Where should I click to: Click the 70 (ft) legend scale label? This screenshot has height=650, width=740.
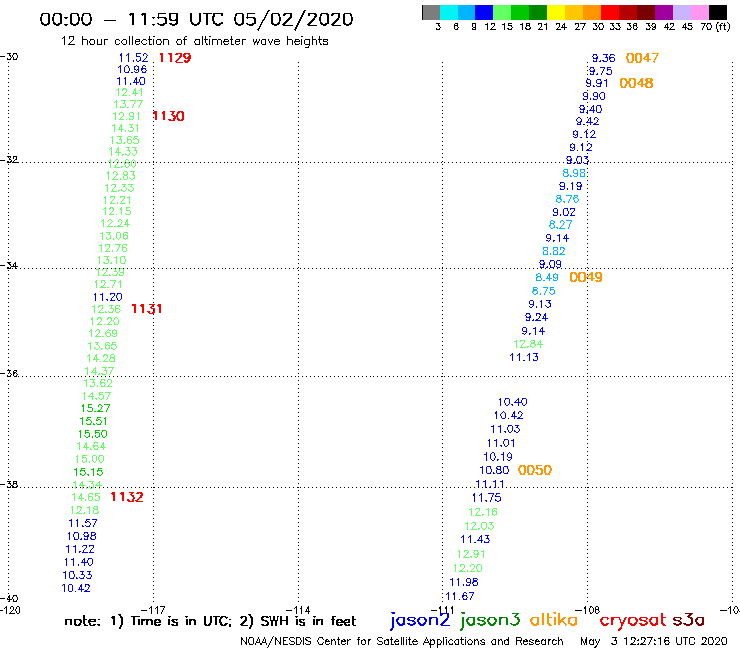pos(715,27)
